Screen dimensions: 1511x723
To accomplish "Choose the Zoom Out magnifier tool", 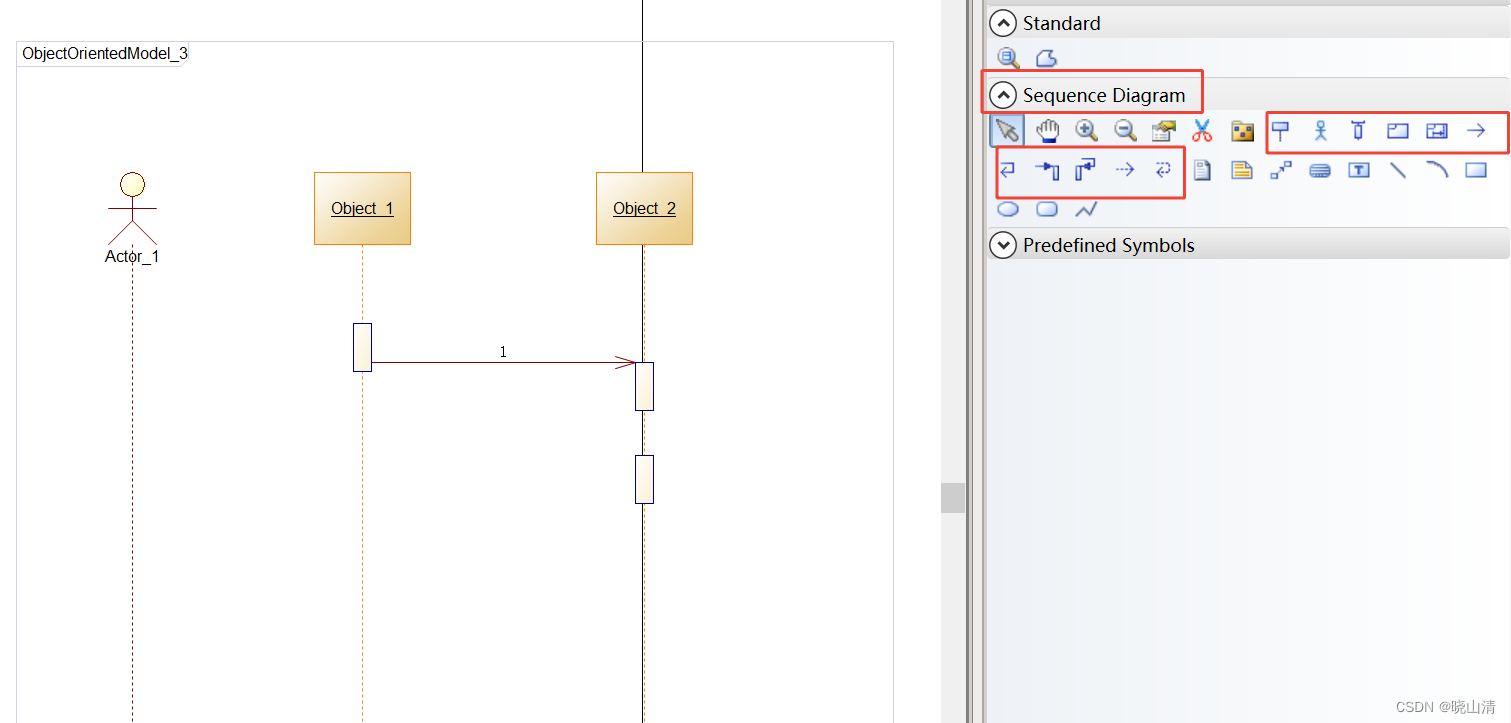I will [x=1125, y=130].
